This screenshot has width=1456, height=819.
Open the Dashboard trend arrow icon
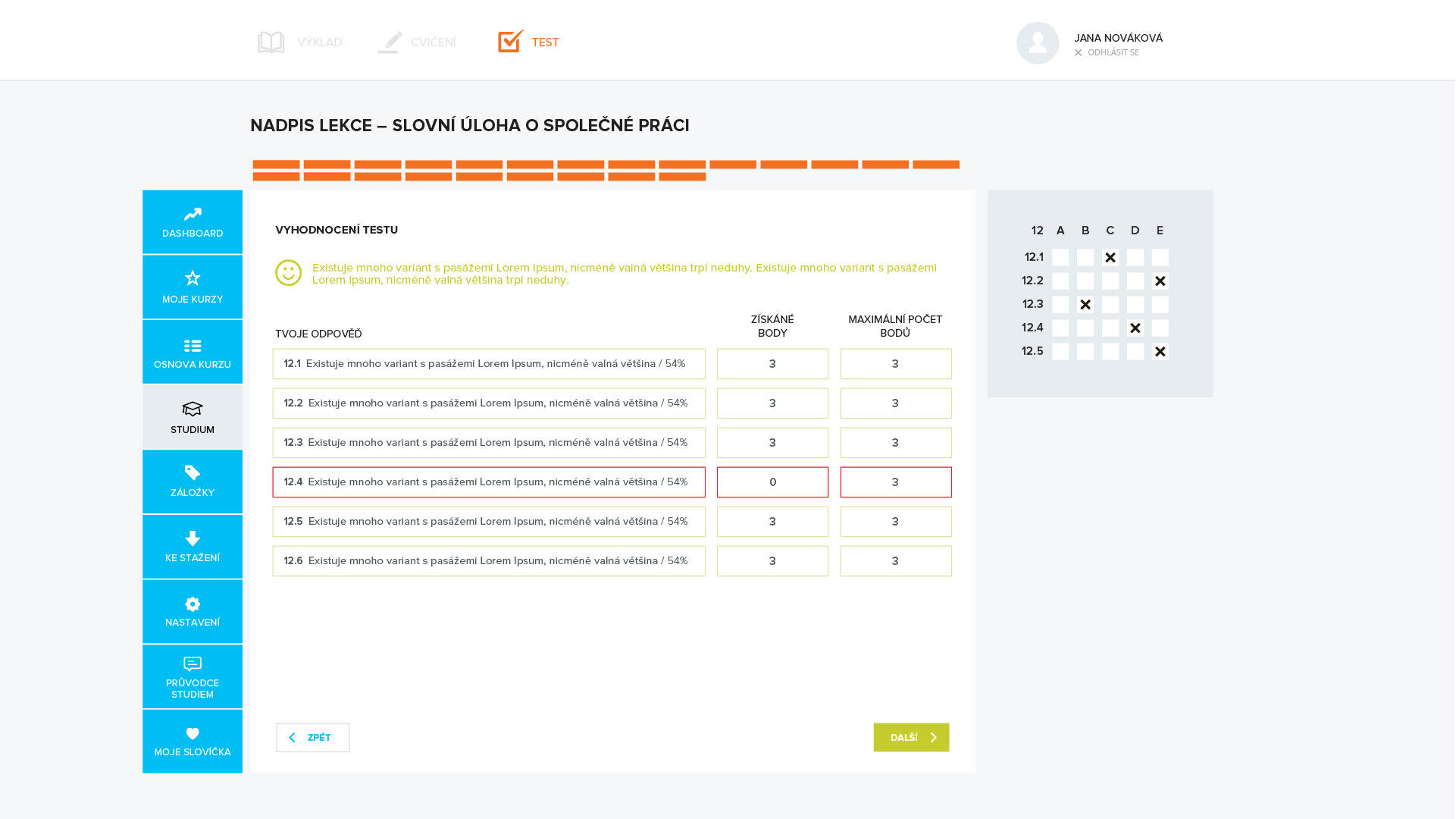193,215
